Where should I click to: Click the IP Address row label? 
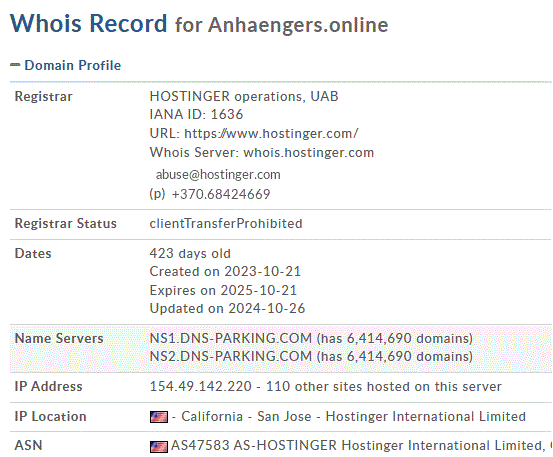[x=48, y=386]
